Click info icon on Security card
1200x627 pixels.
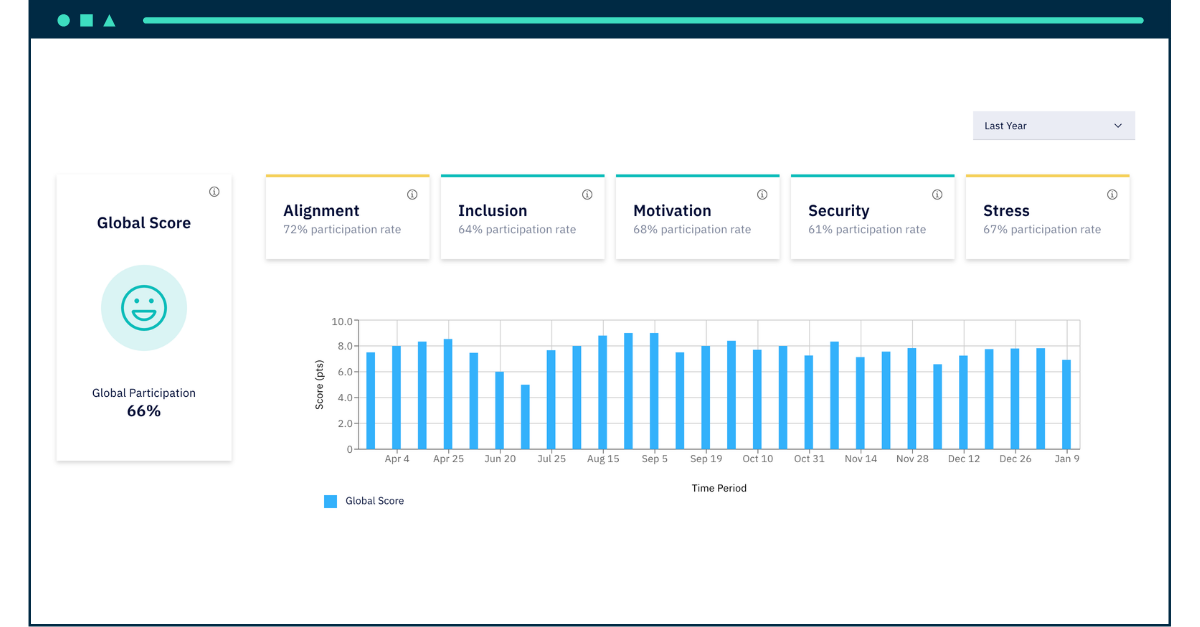click(x=937, y=195)
